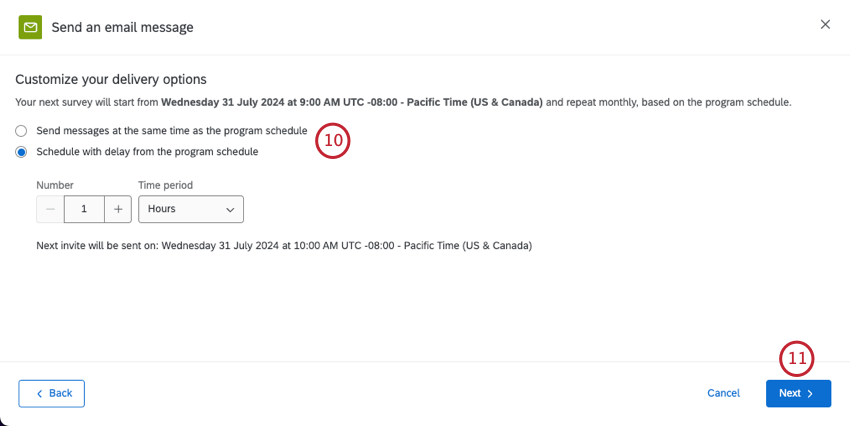Click the green email envelope icon
The image size is (850, 426).
pyautogui.click(x=30, y=27)
